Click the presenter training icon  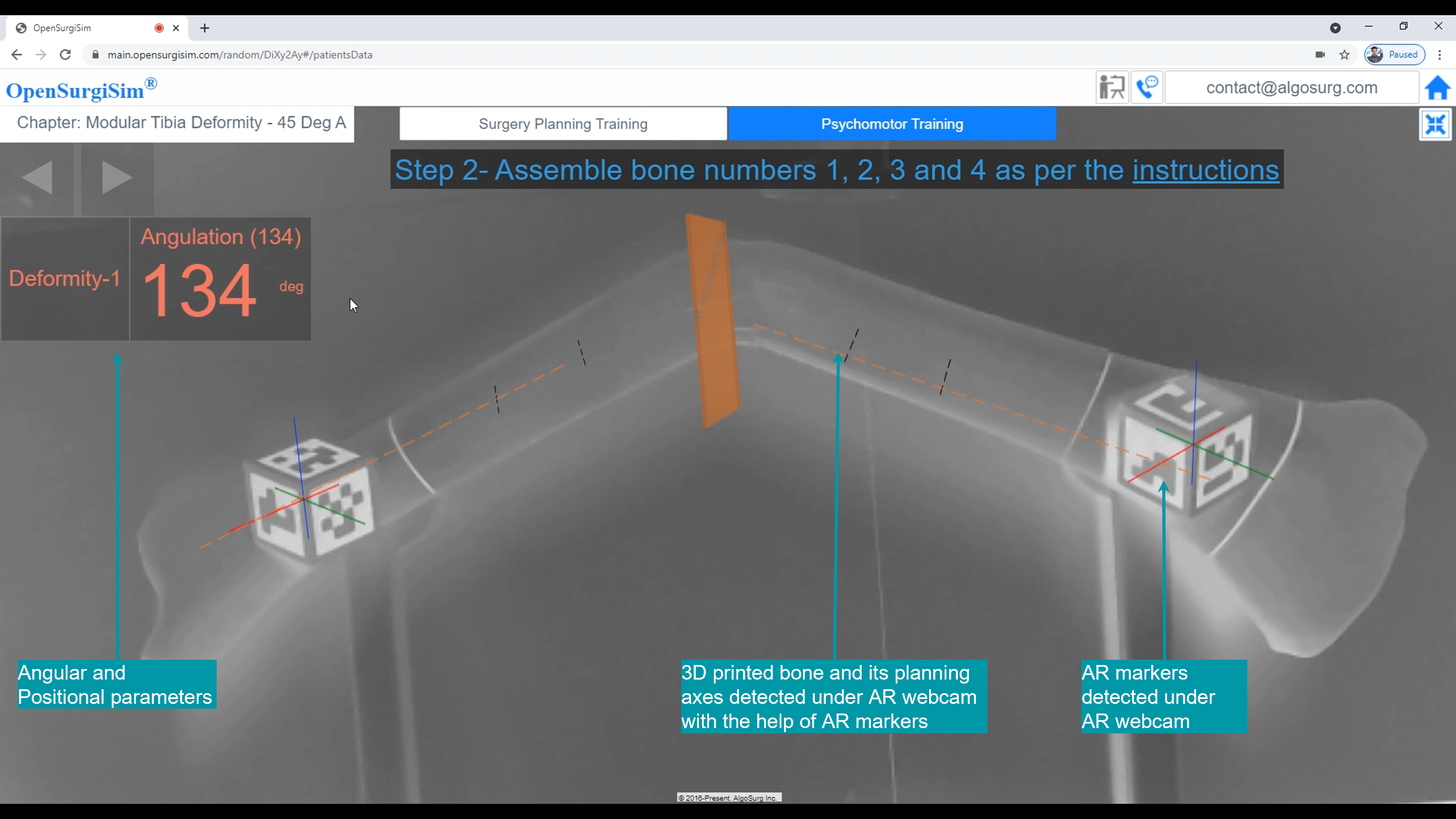(1112, 88)
